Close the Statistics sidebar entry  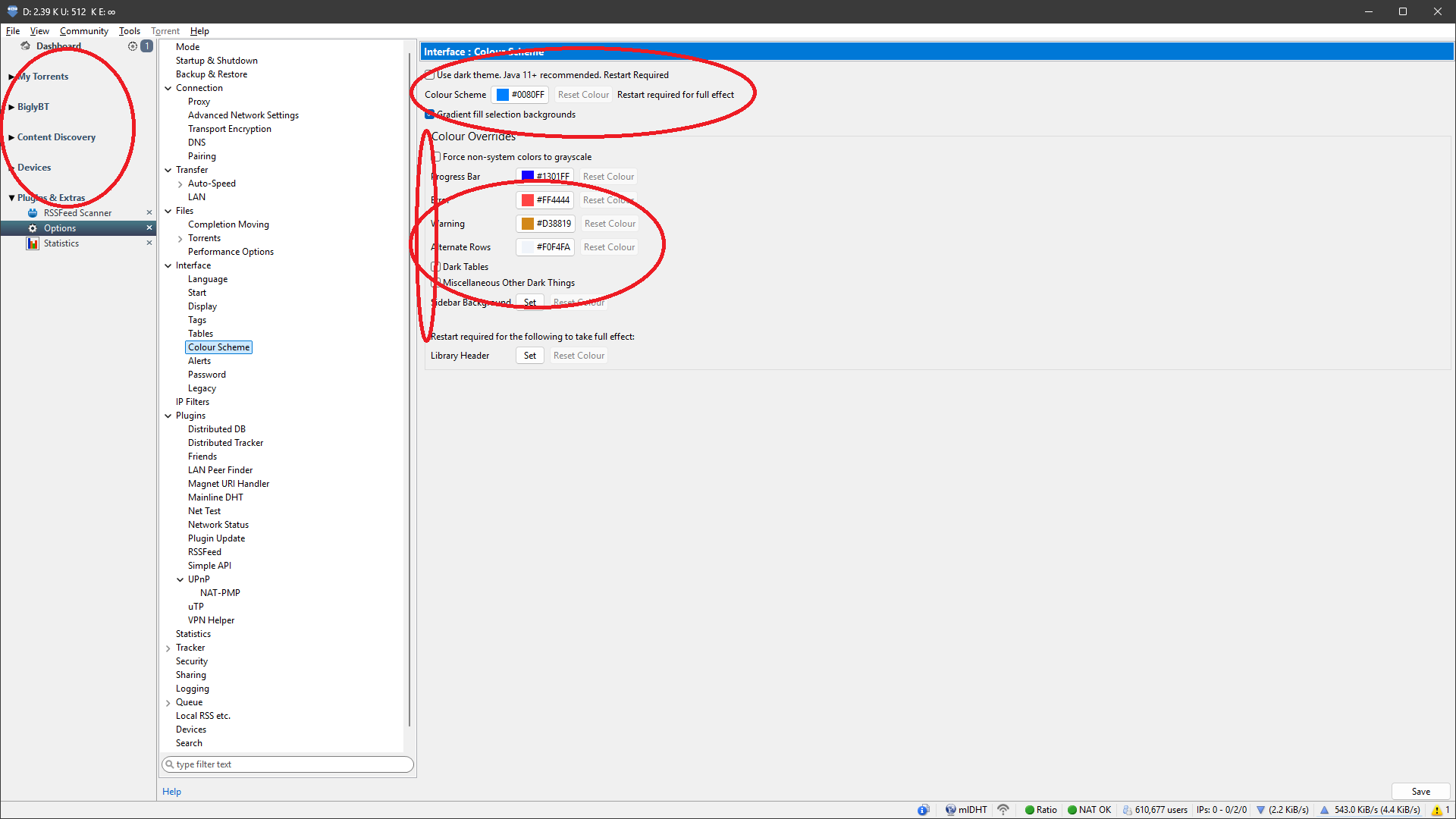pyautogui.click(x=149, y=243)
